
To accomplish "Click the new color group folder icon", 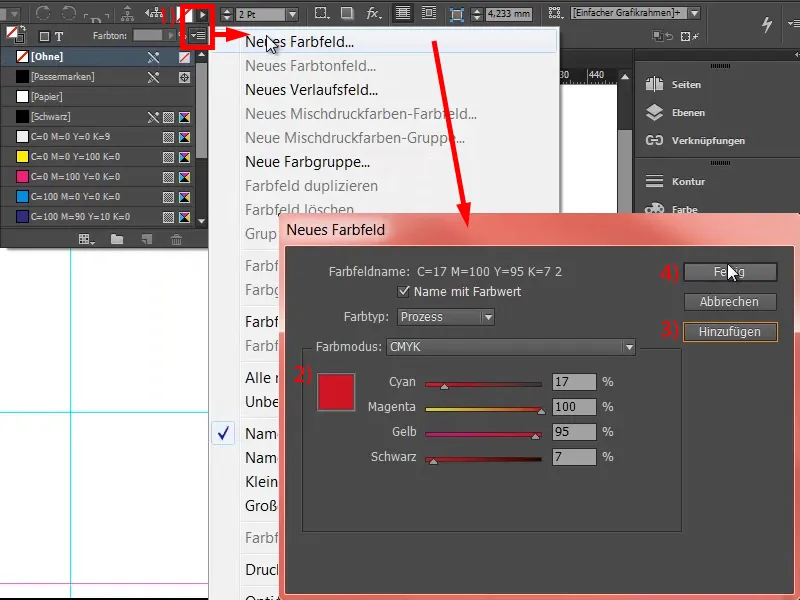I will (x=117, y=239).
